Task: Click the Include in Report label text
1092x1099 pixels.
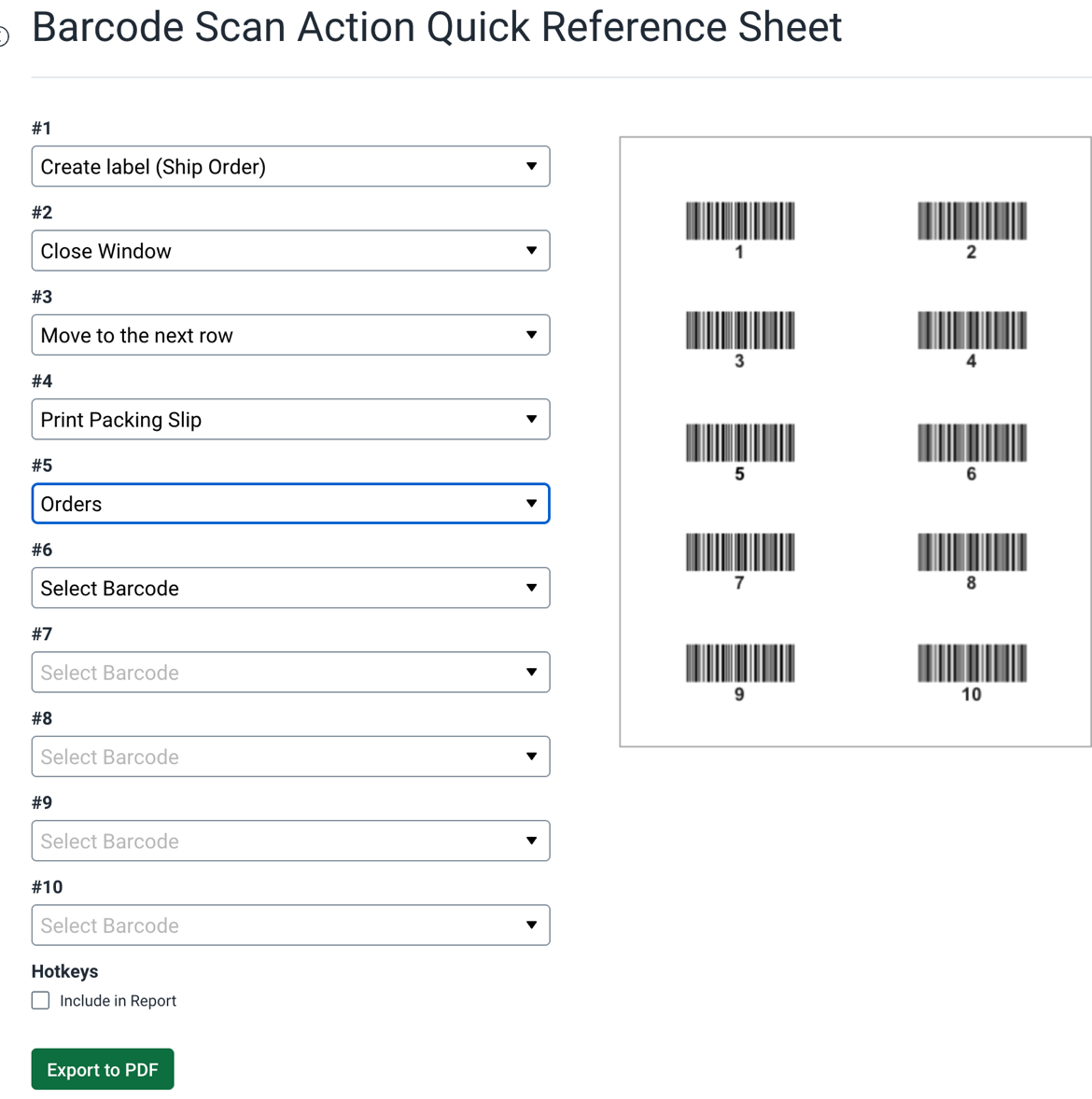Action: pos(118,1001)
